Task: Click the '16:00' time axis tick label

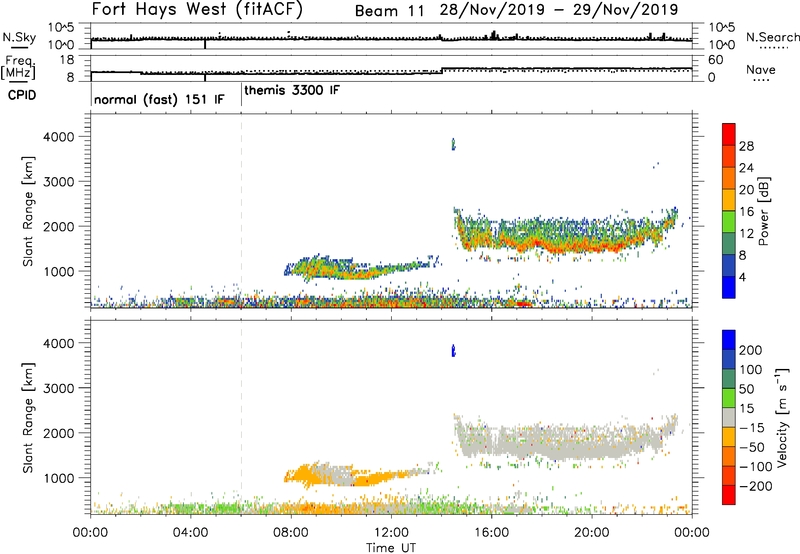Action: tap(491, 533)
